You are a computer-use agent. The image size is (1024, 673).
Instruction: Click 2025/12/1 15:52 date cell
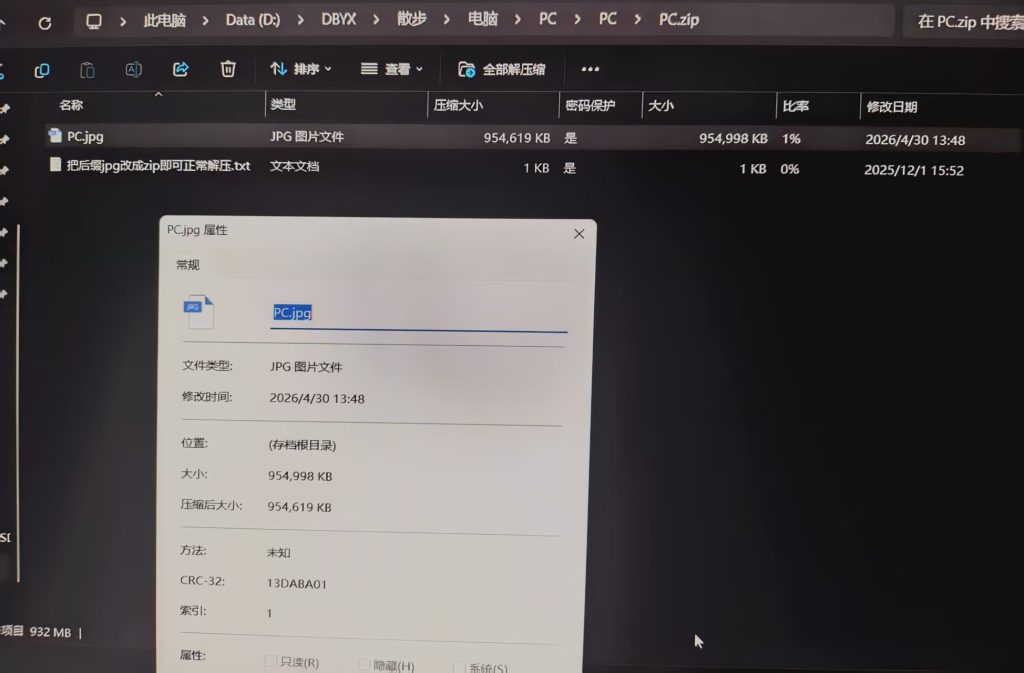914,170
